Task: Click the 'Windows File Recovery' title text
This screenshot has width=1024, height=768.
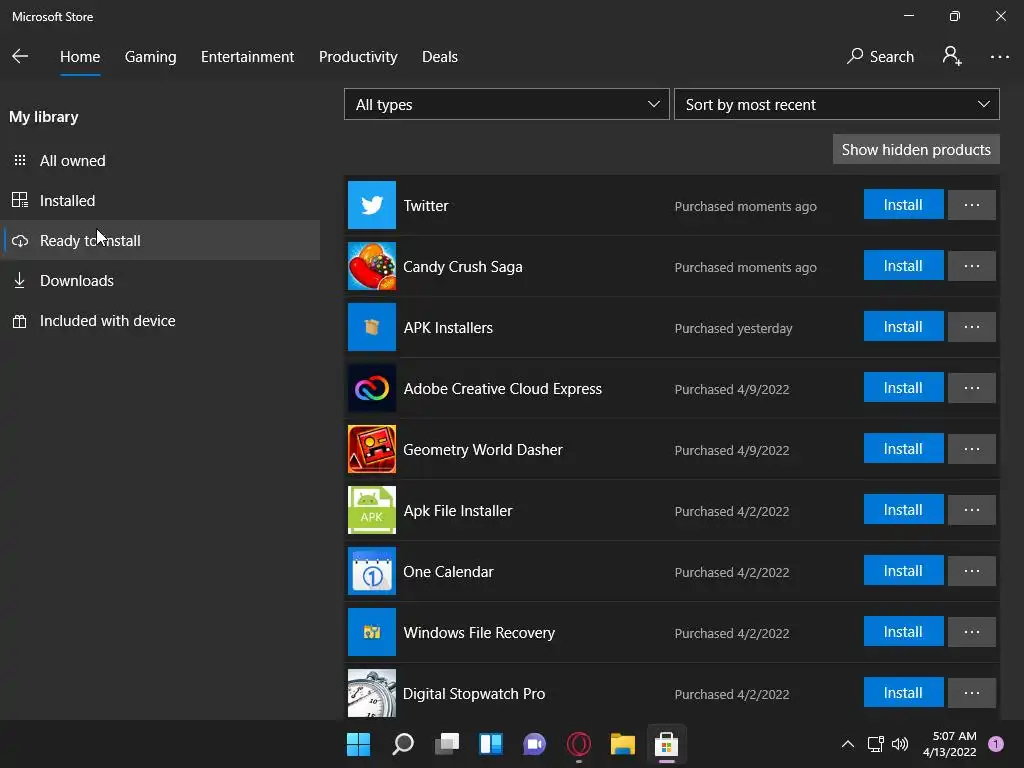Action: [x=479, y=633]
